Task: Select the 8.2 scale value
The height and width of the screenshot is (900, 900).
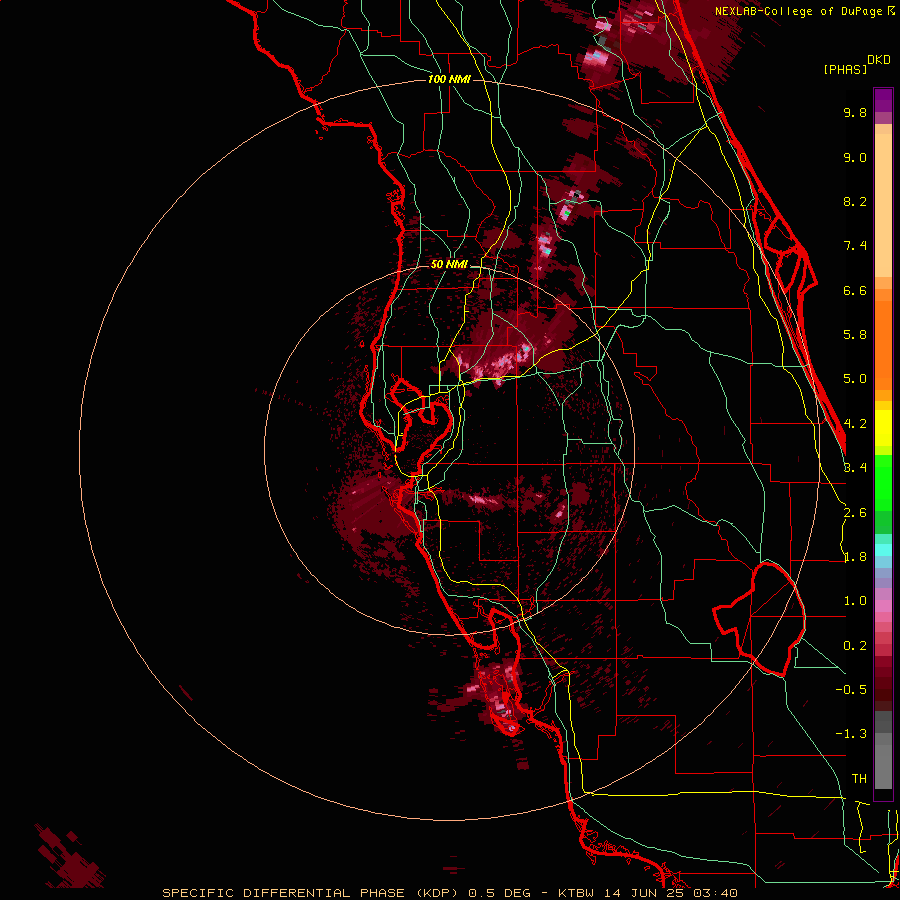Action: coord(855,201)
